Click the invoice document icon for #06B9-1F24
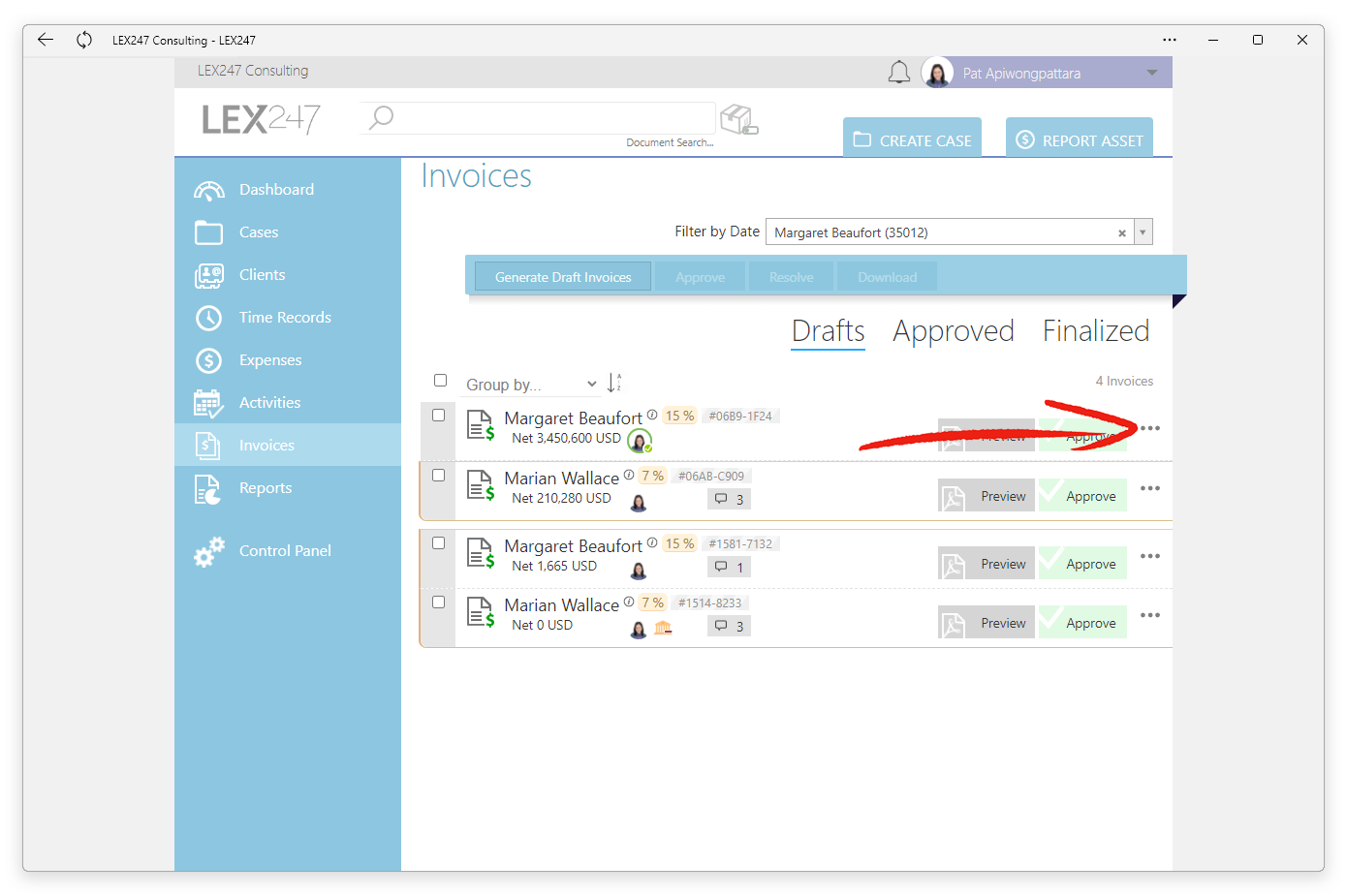The width and height of the screenshot is (1347, 896). tap(481, 424)
